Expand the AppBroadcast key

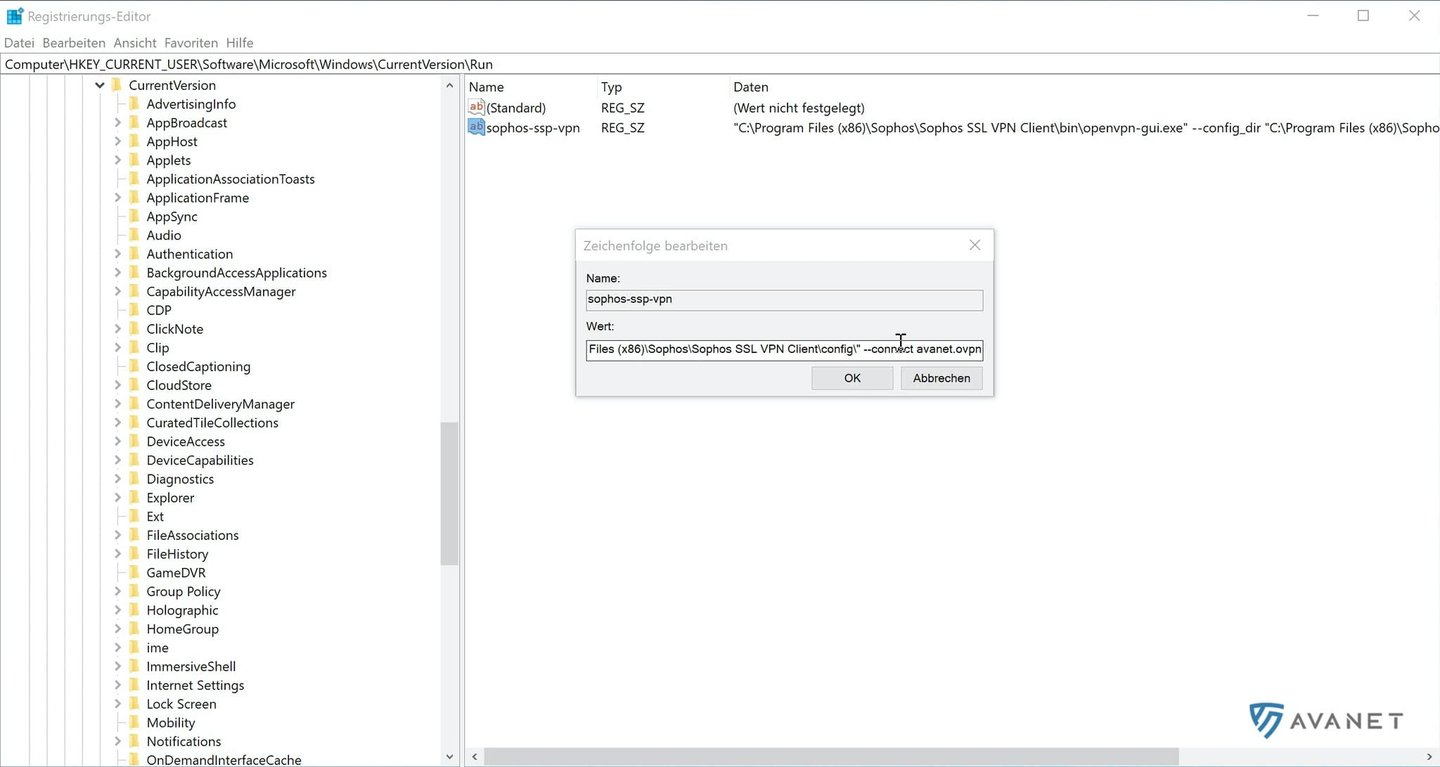(x=118, y=123)
